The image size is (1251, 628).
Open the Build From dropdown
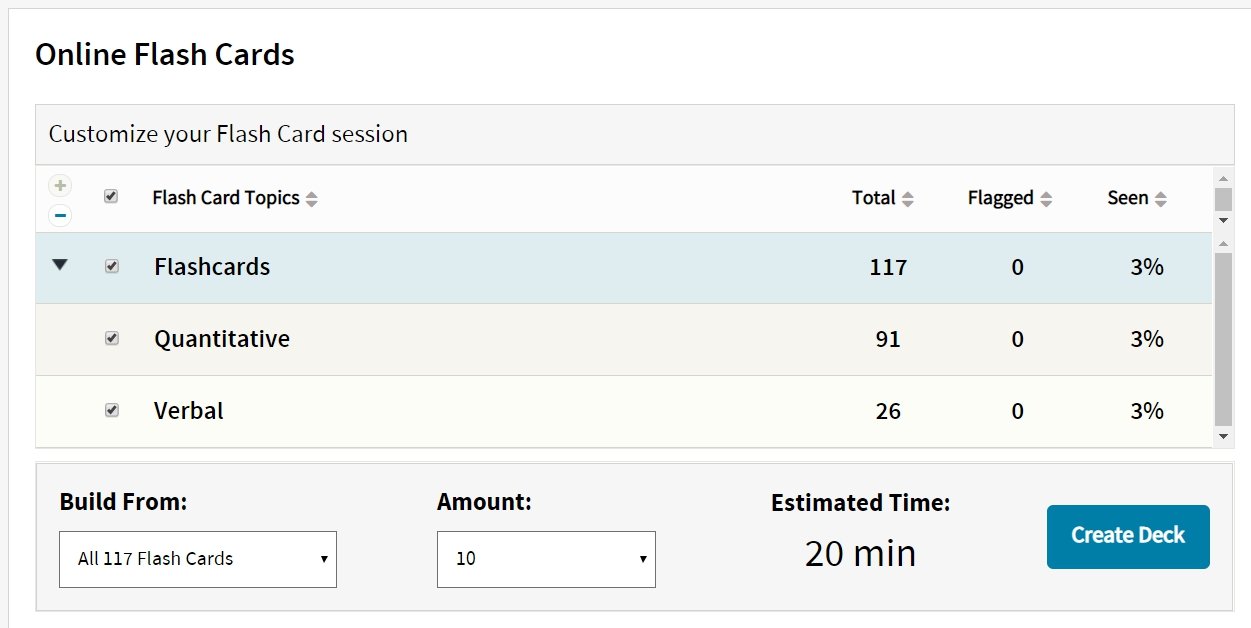point(198,559)
